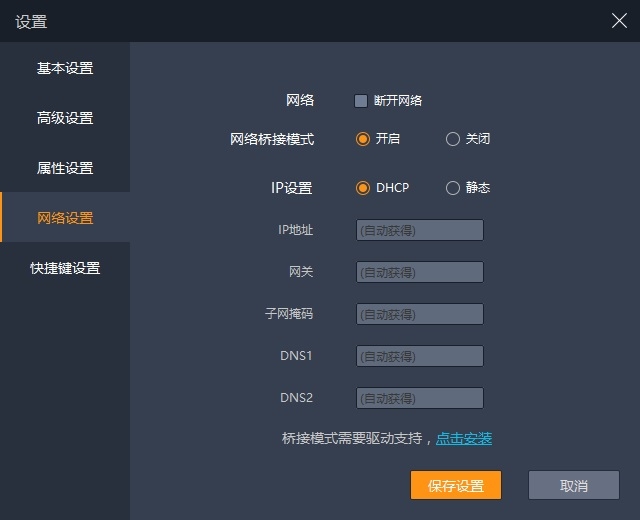This screenshot has width=640, height=520.
Task: Go to 快捷键设置 tab
Action: 65,268
